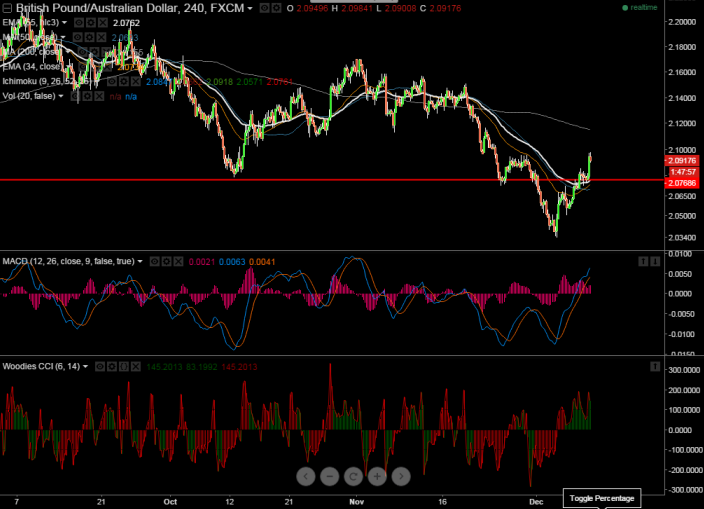Open Ichimoku (9, 26, 52, 26) settings gear
This screenshot has height=509, width=704.
124,81
